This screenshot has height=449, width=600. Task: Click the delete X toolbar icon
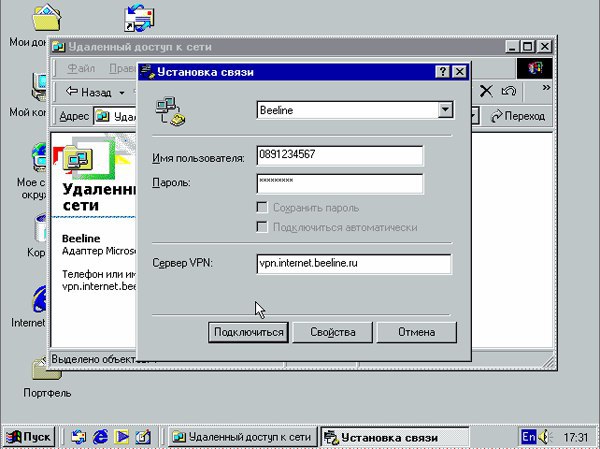[x=486, y=91]
